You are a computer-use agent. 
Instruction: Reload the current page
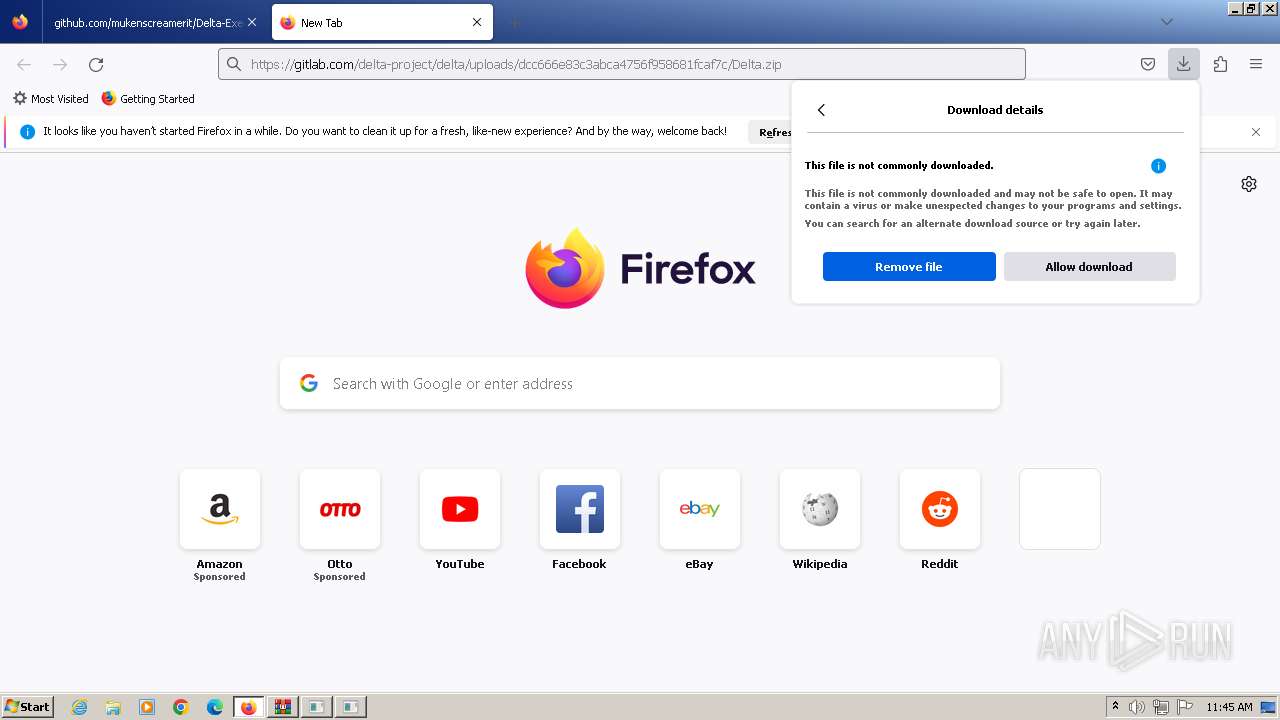(96, 64)
